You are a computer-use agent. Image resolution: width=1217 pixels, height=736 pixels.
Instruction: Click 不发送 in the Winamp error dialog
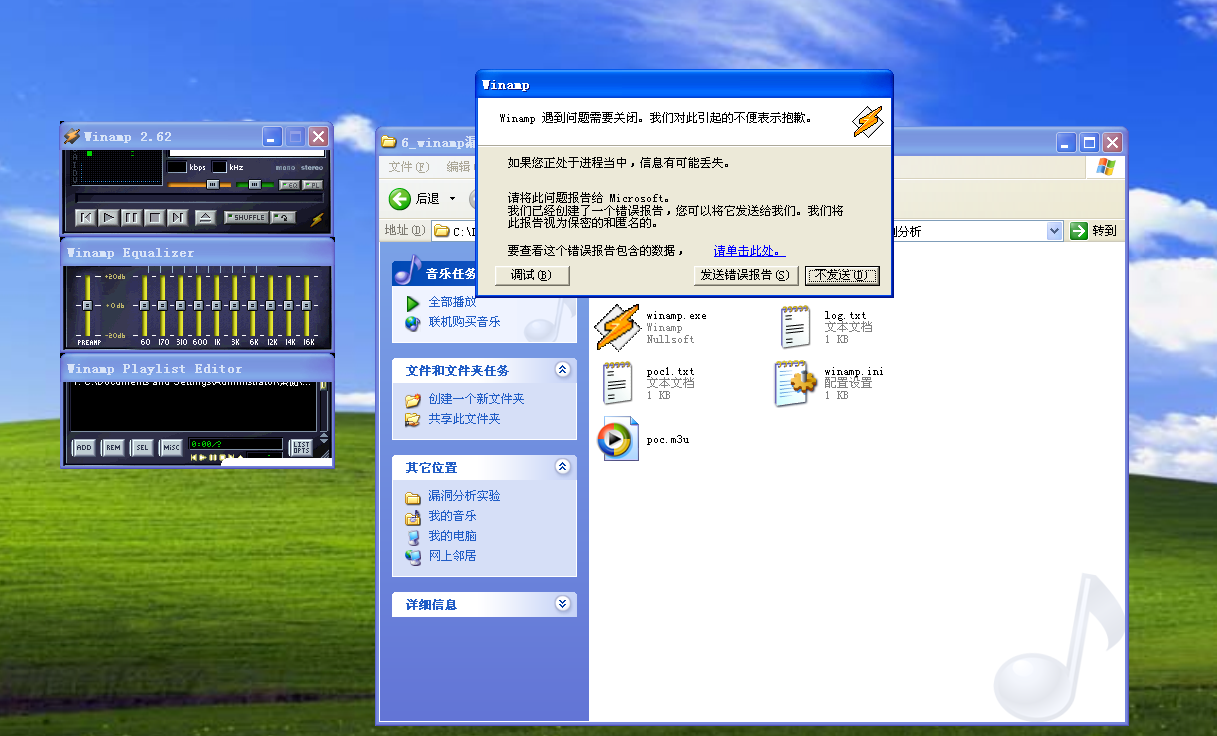pyautogui.click(x=841, y=276)
